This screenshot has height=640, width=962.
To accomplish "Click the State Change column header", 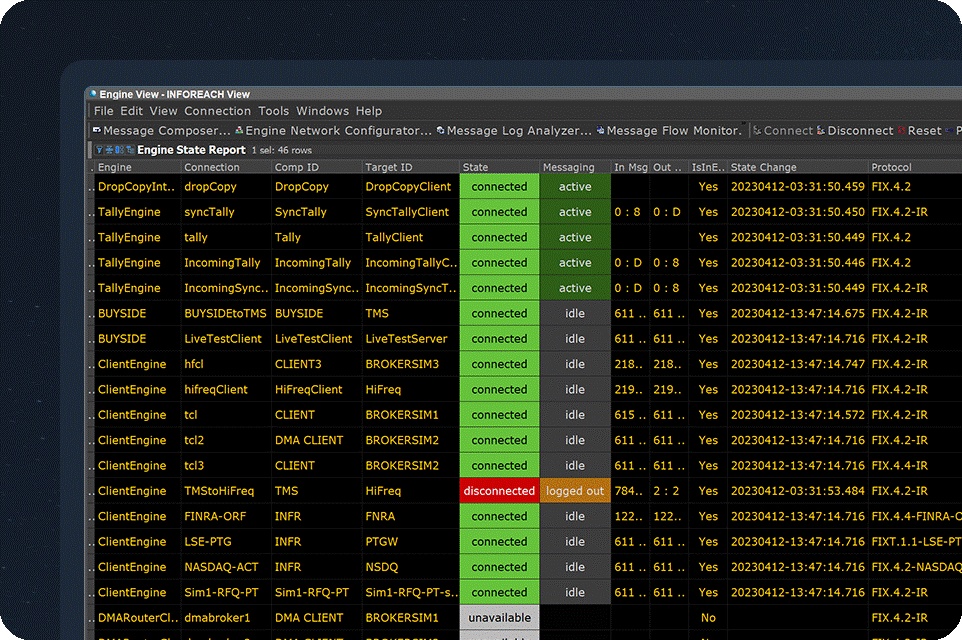I will click(798, 167).
